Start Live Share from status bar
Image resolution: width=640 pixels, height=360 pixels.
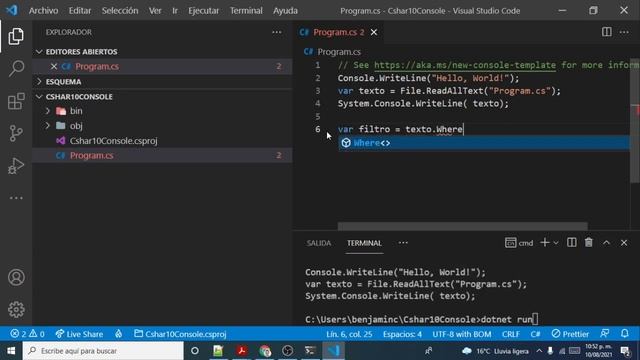click(79, 334)
